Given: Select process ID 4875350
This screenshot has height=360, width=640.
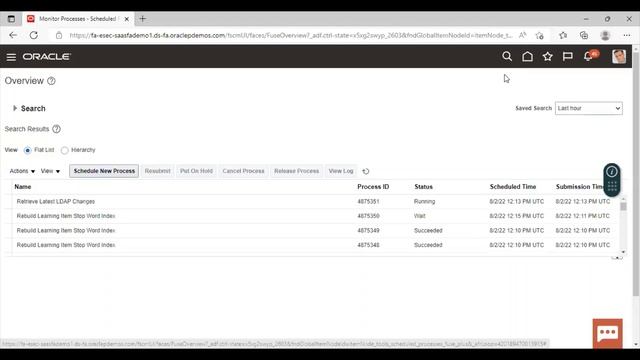Looking at the screenshot, I should [x=368, y=216].
